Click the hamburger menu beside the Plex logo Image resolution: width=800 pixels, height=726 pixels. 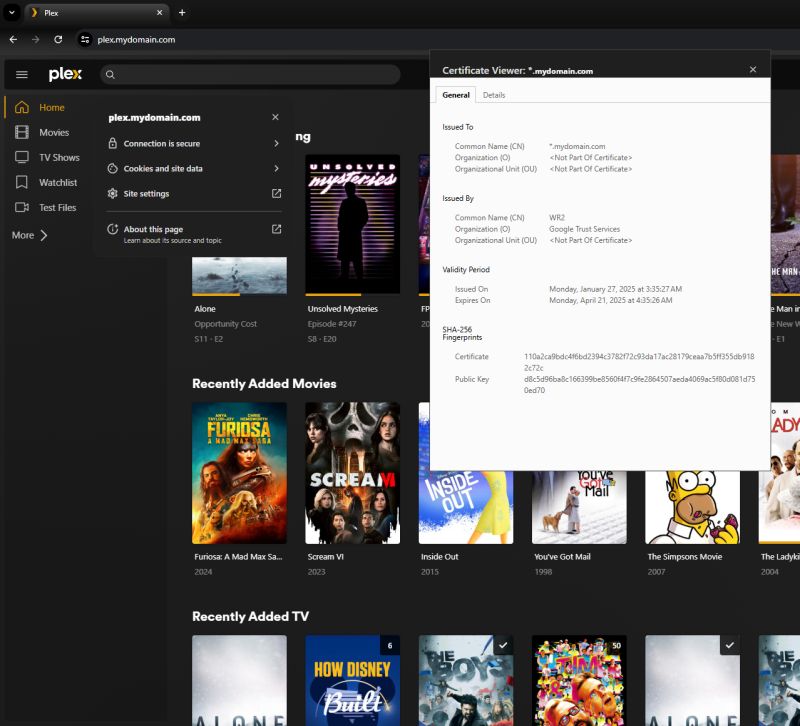click(21, 74)
